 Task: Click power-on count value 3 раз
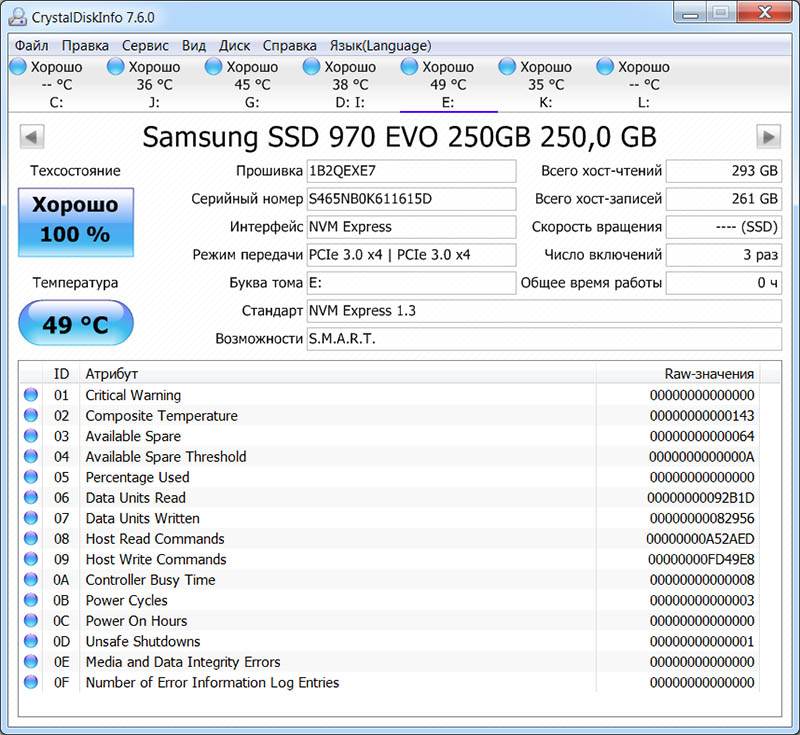[723, 255]
